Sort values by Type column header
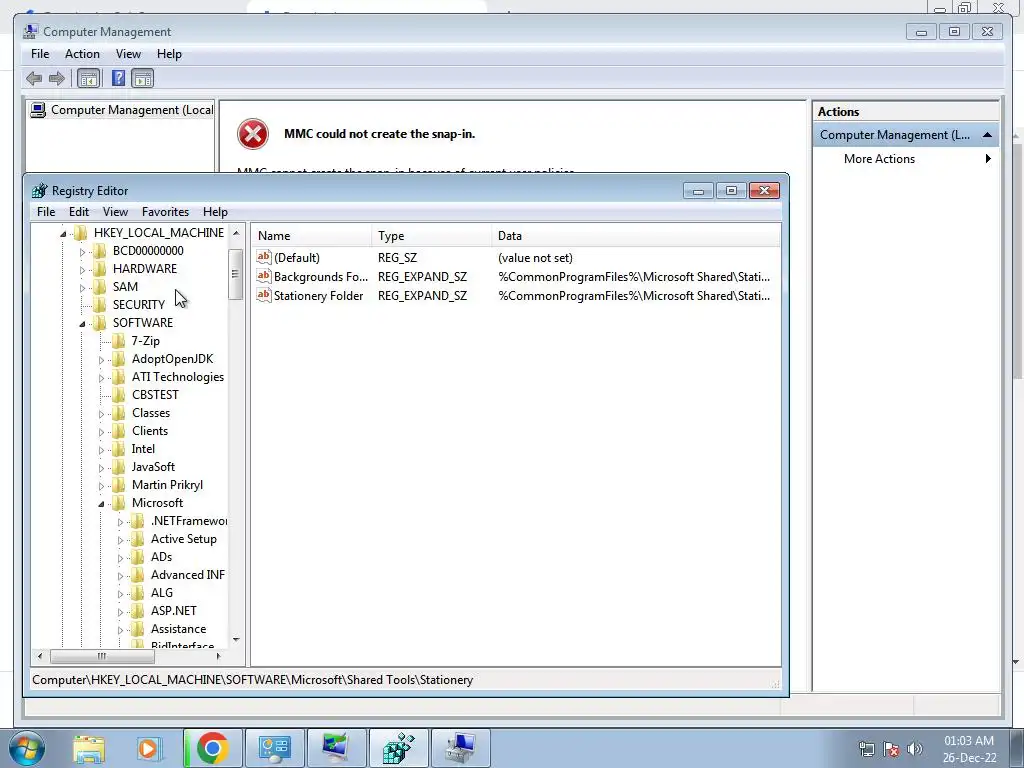Image resolution: width=1024 pixels, height=768 pixels. (x=432, y=236)
